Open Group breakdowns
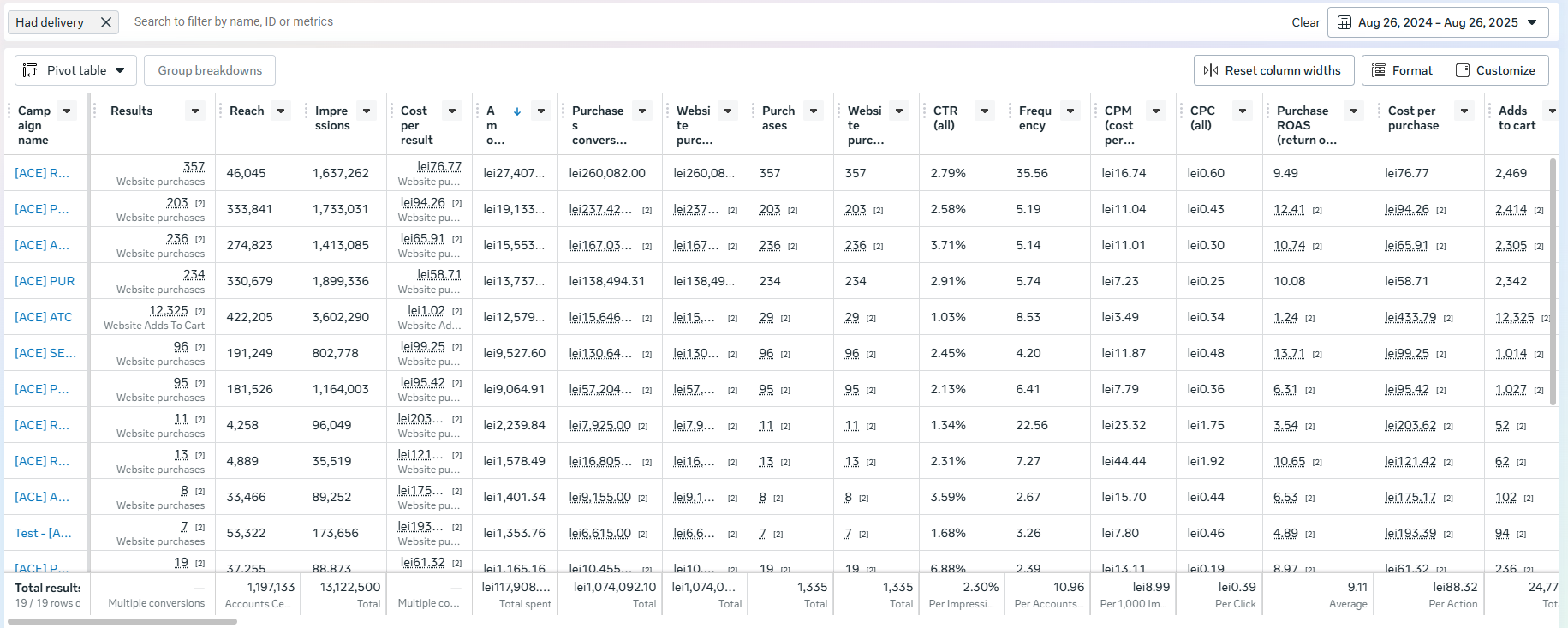1568x628 pixels. coord(210,70)
